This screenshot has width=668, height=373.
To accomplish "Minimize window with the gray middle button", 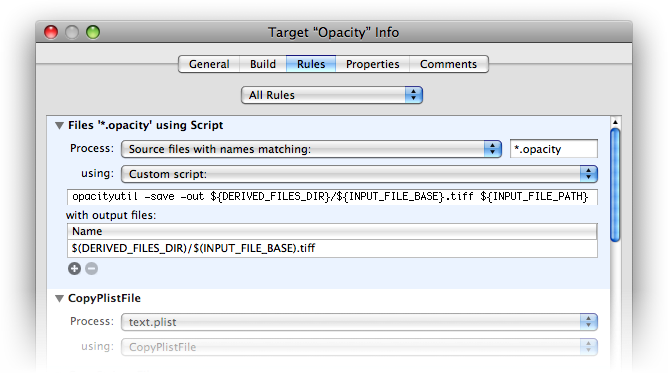I will point(72,32).
